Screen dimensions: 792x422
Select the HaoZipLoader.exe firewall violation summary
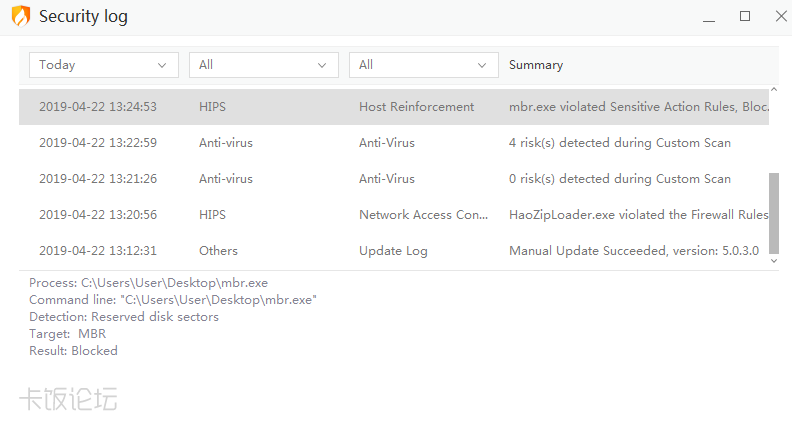point(638,215)
